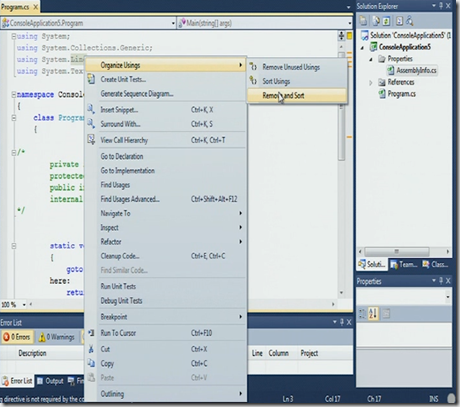Click the Insert Snippet menu icon
The height and width of the screenshot is (407, 460).
[91, 109]
